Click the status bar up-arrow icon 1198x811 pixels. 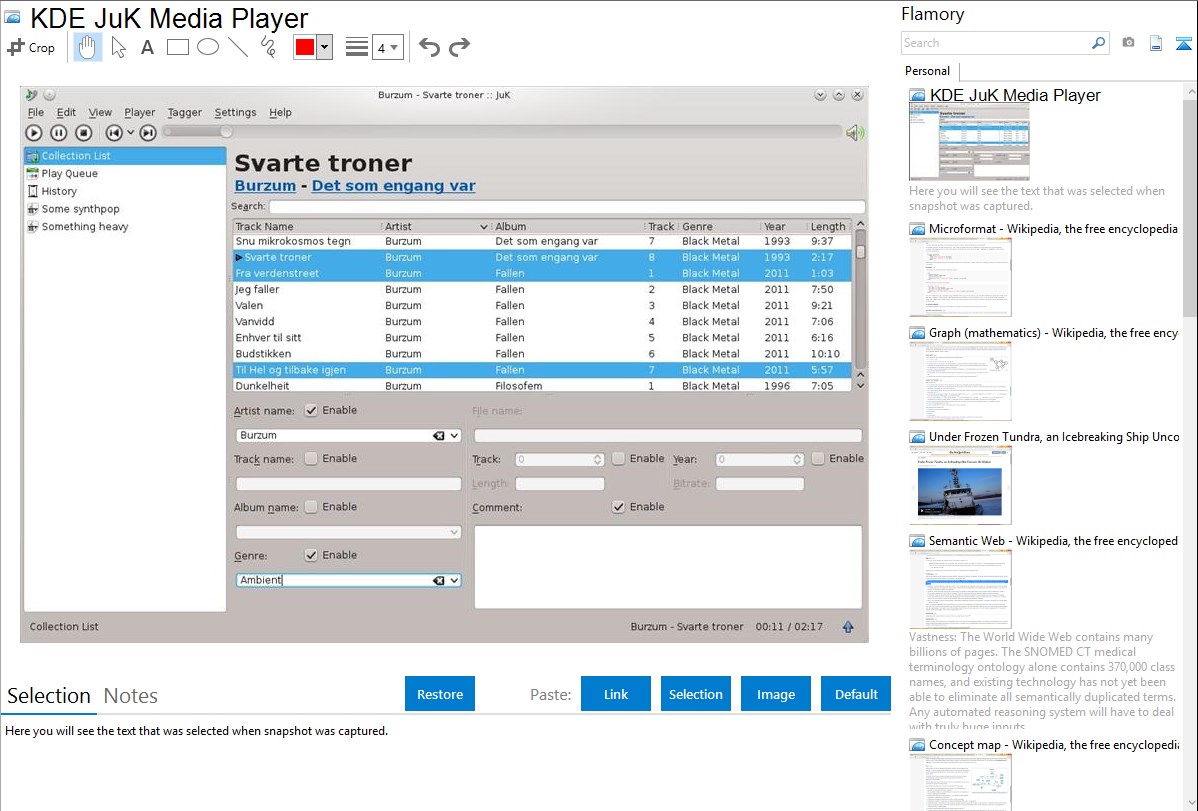(848, 627)
